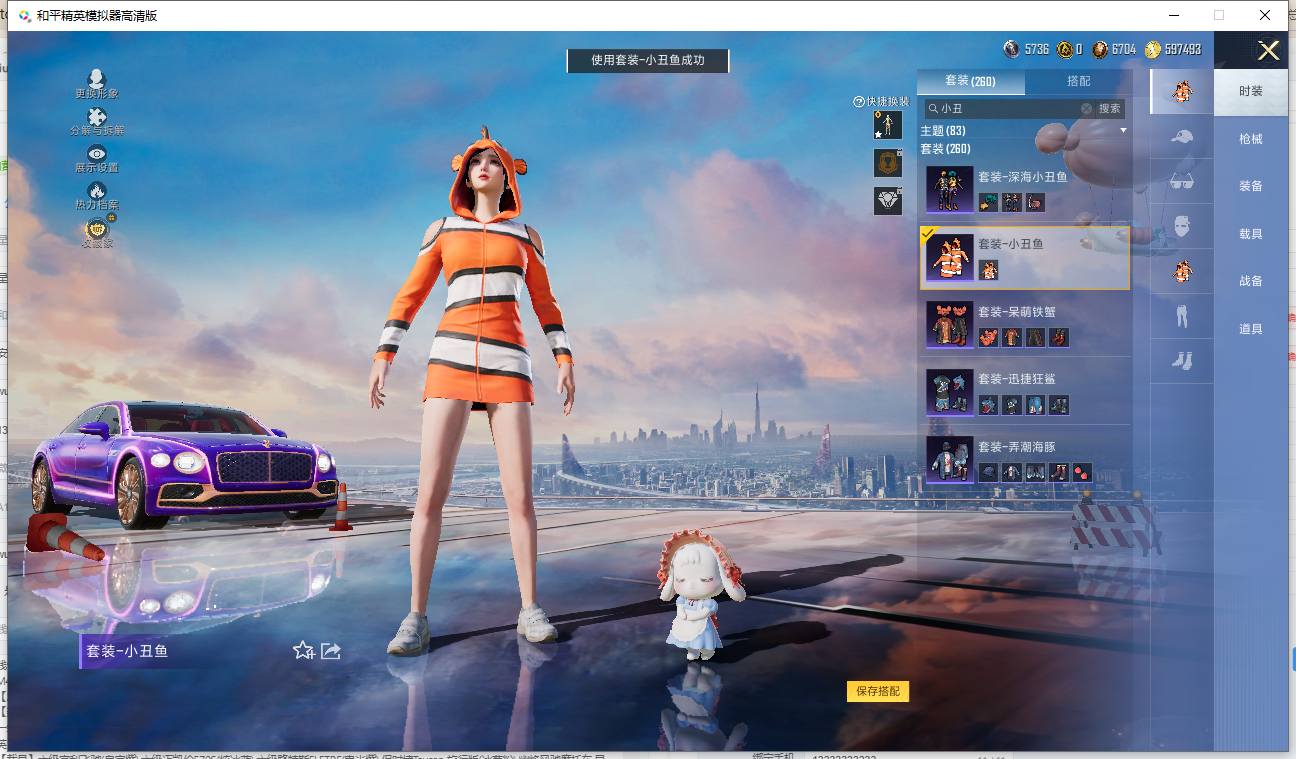Click the gold badge icon under 热力档案
The width and height of the screenshot is (1296, 759).
click(x=97, y=228)
